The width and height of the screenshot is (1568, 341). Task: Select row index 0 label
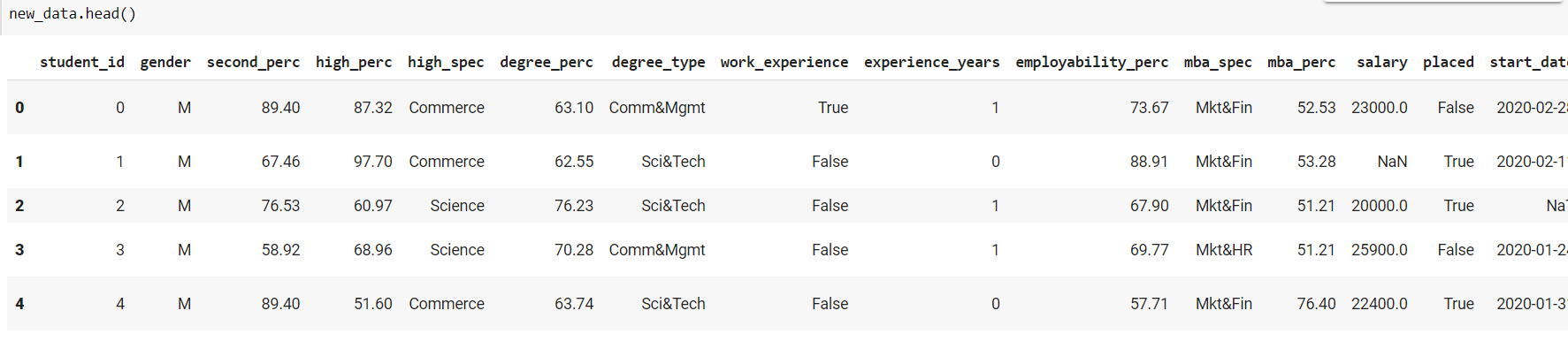tap(19, 108)
